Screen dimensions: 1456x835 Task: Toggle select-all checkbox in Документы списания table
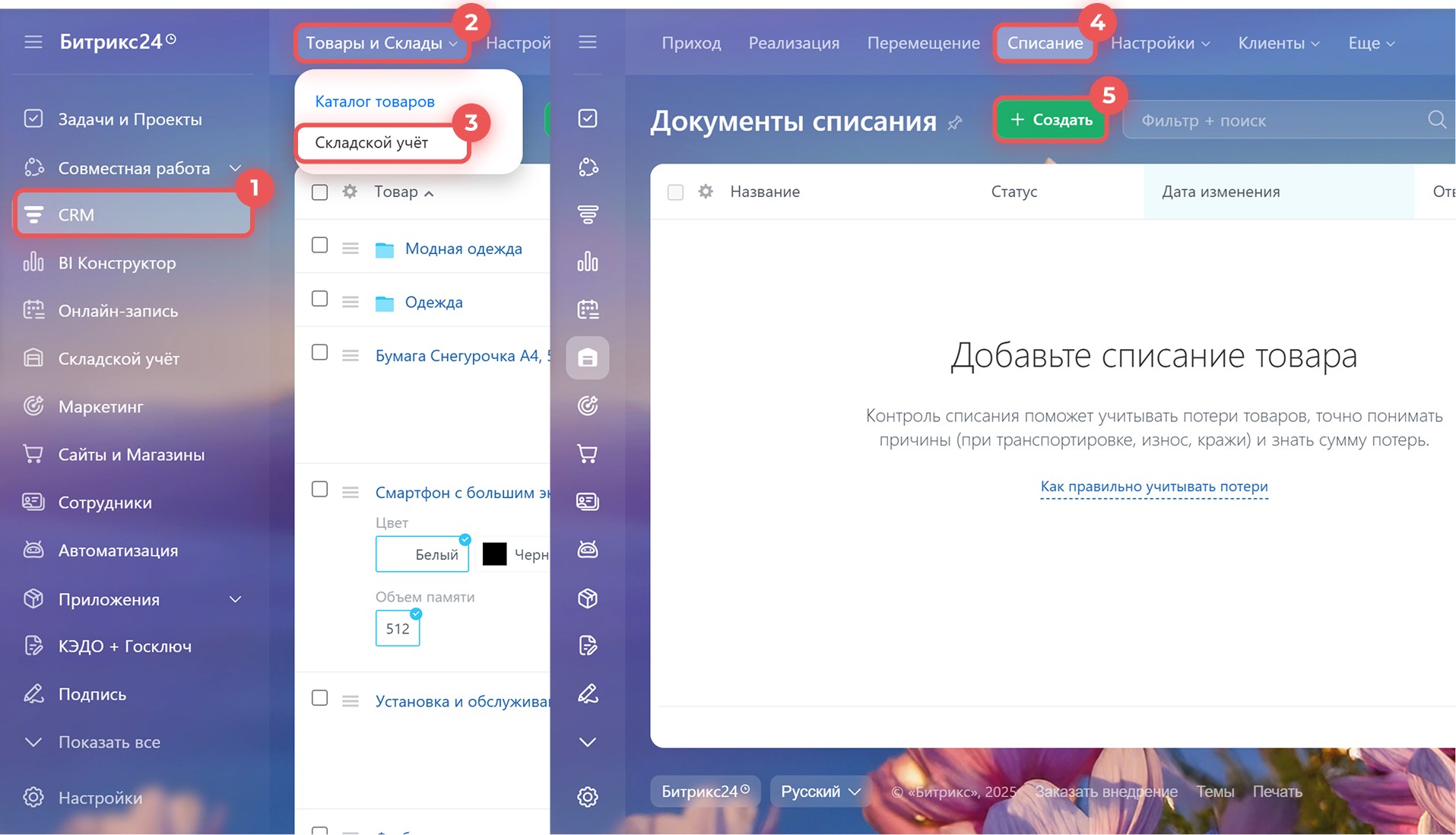[675, 192]
